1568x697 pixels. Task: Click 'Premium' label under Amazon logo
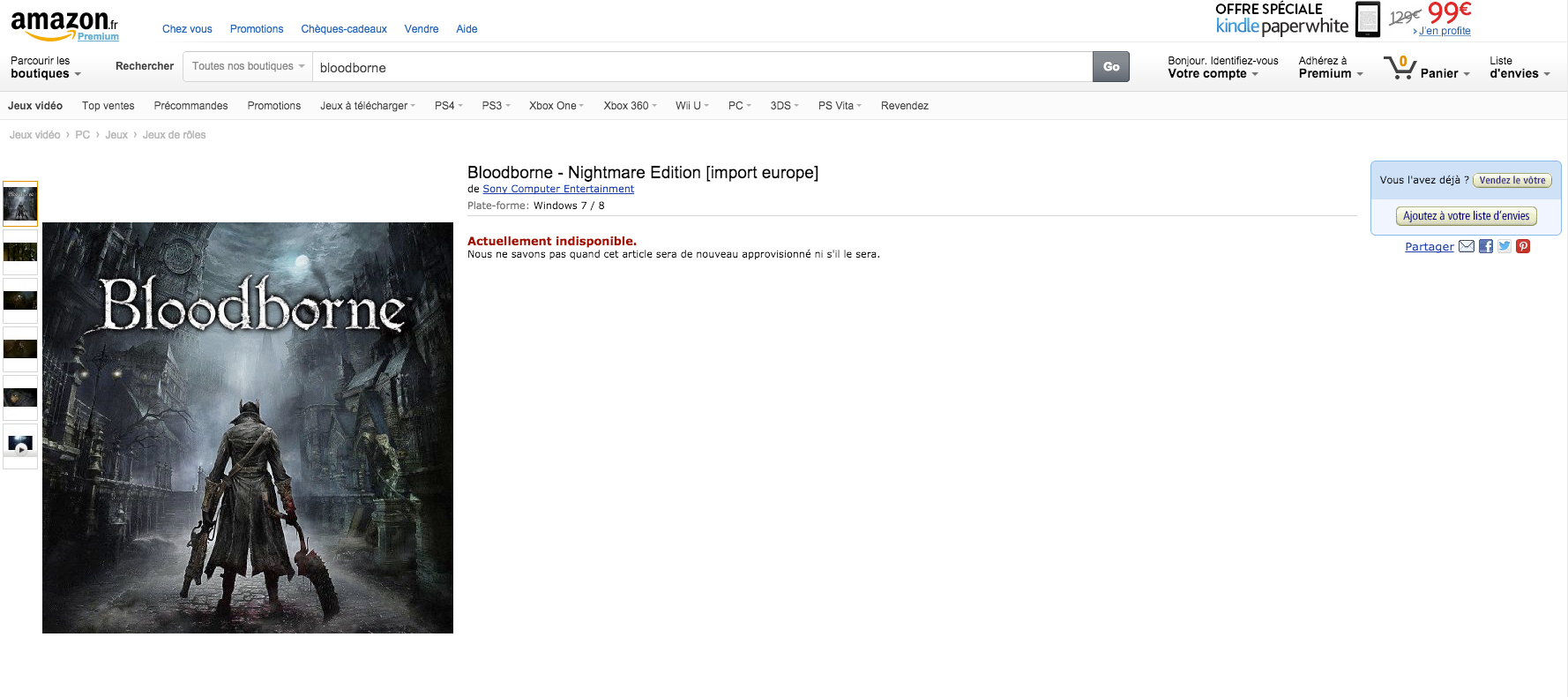pos(98,37)
